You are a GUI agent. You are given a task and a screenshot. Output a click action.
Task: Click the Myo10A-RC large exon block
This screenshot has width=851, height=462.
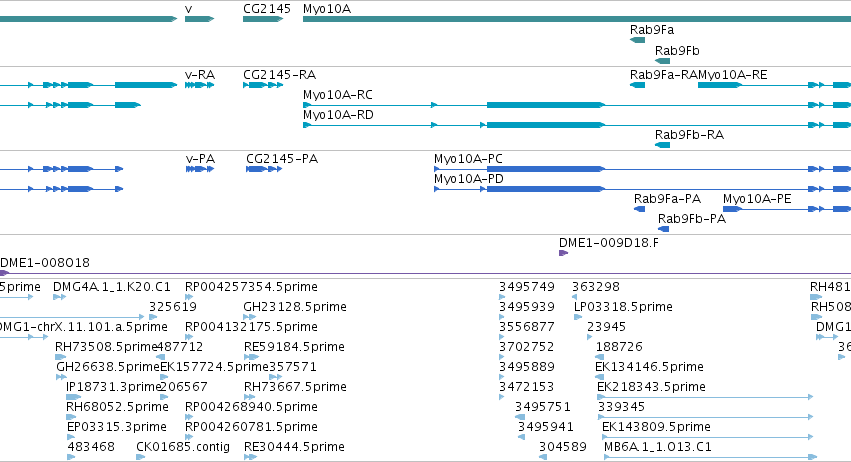(545, 105)
